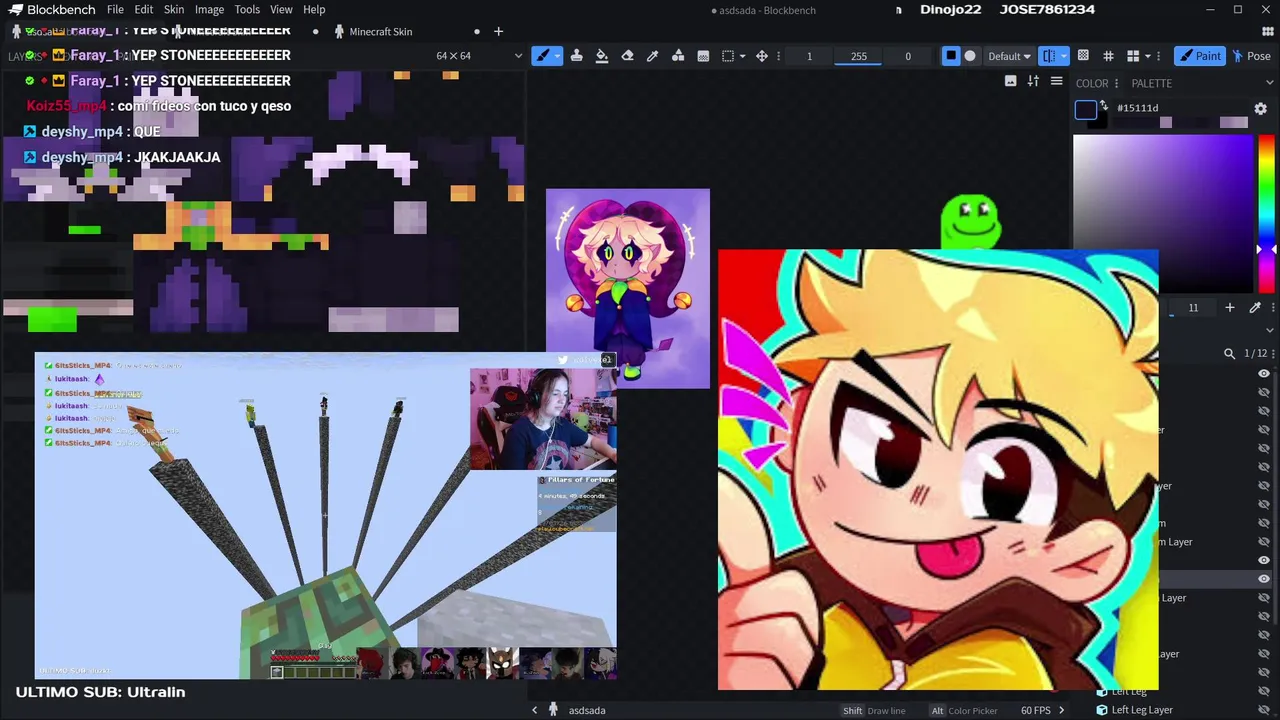Select the Draw Shape tool
This screenshot has height=720, width=1280.
678,56
